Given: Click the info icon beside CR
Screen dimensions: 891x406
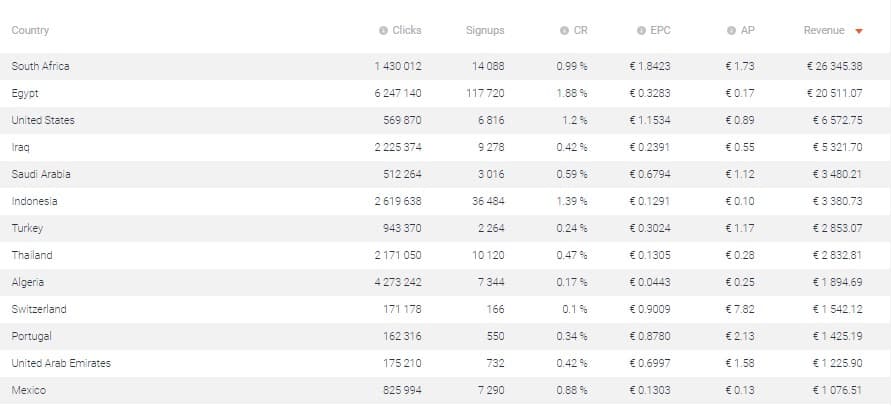Looking at the screenshot, I should pyautogui.click(x=564, y=31).
